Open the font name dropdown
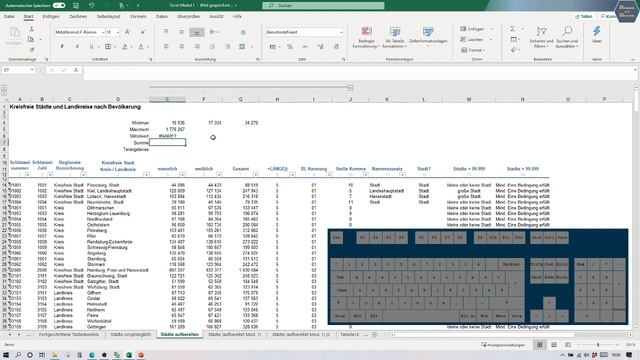 click(x=103, y=32)
